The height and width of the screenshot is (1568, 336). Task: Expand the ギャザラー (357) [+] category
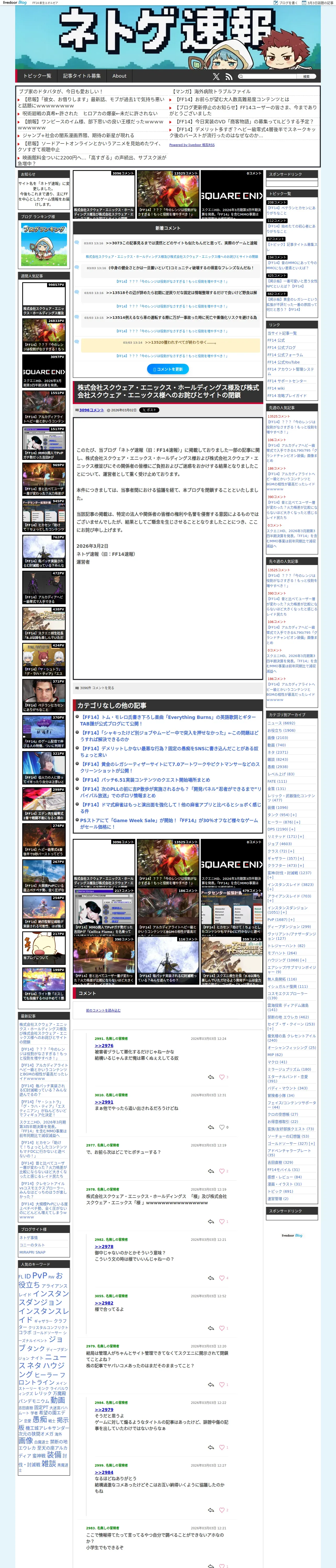[x=301, y=858]
